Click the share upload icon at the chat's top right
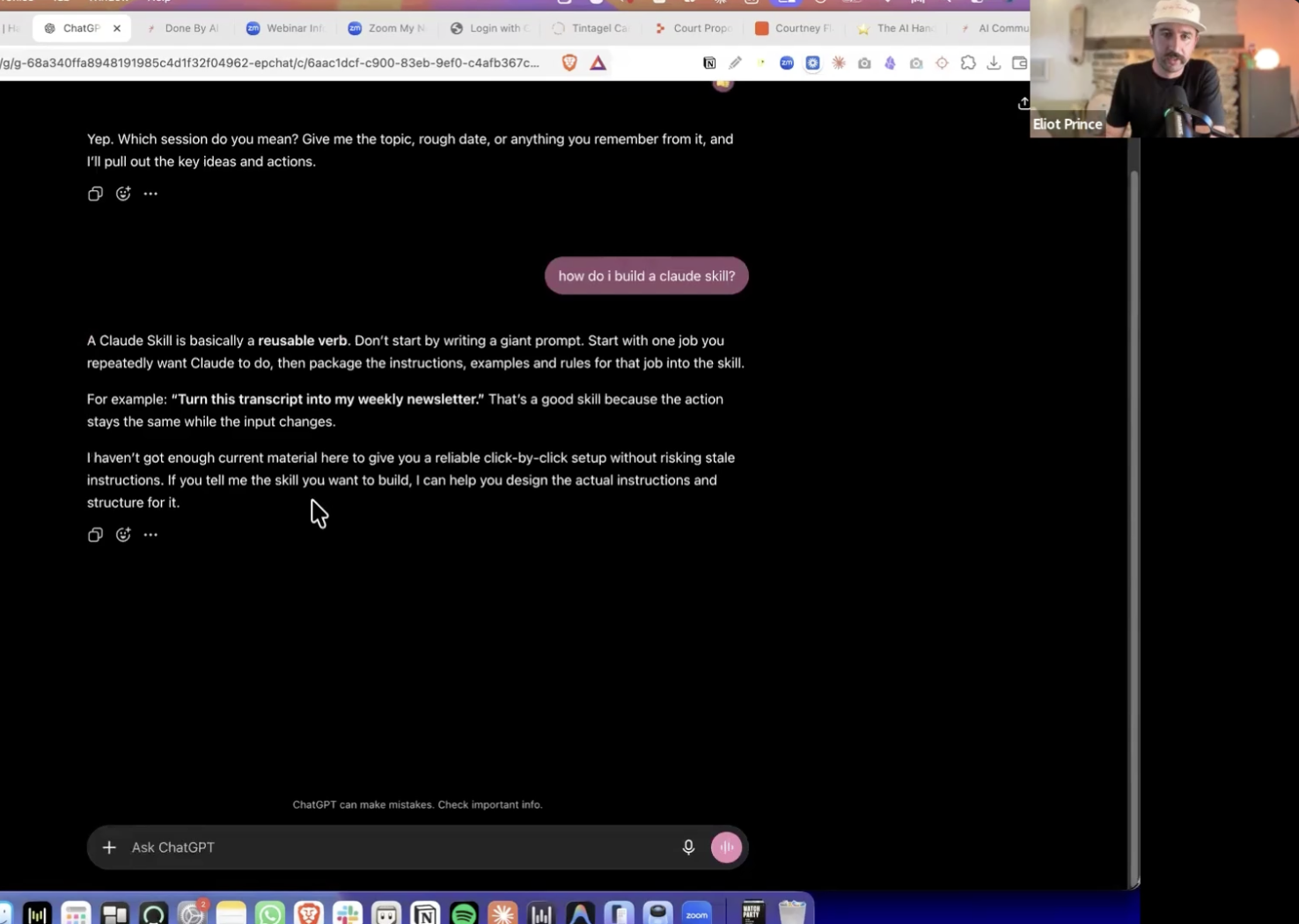This screenshot has width=1299, height=924. pyautogui.click(x=1024, y=103)
